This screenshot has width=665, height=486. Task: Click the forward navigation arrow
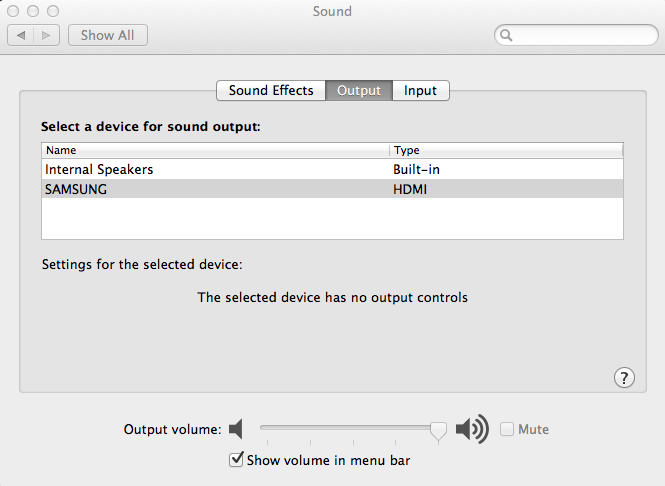pyautogui.click(x=46, y=35)
